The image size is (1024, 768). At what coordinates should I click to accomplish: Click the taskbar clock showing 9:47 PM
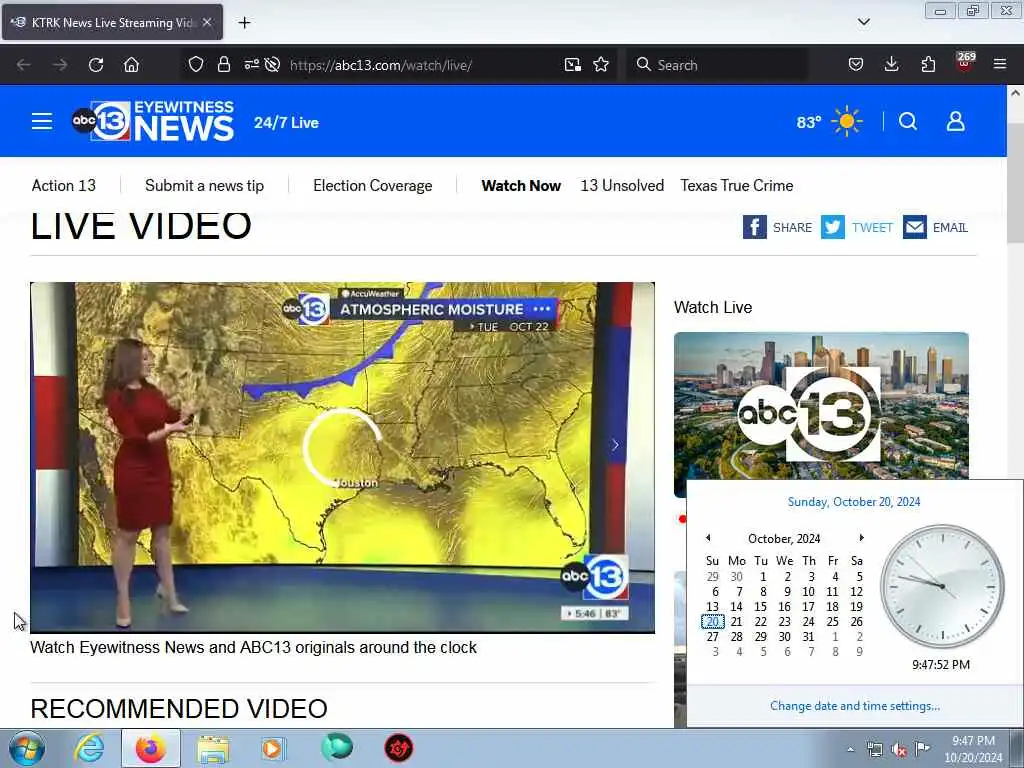[x=973, y=749]
